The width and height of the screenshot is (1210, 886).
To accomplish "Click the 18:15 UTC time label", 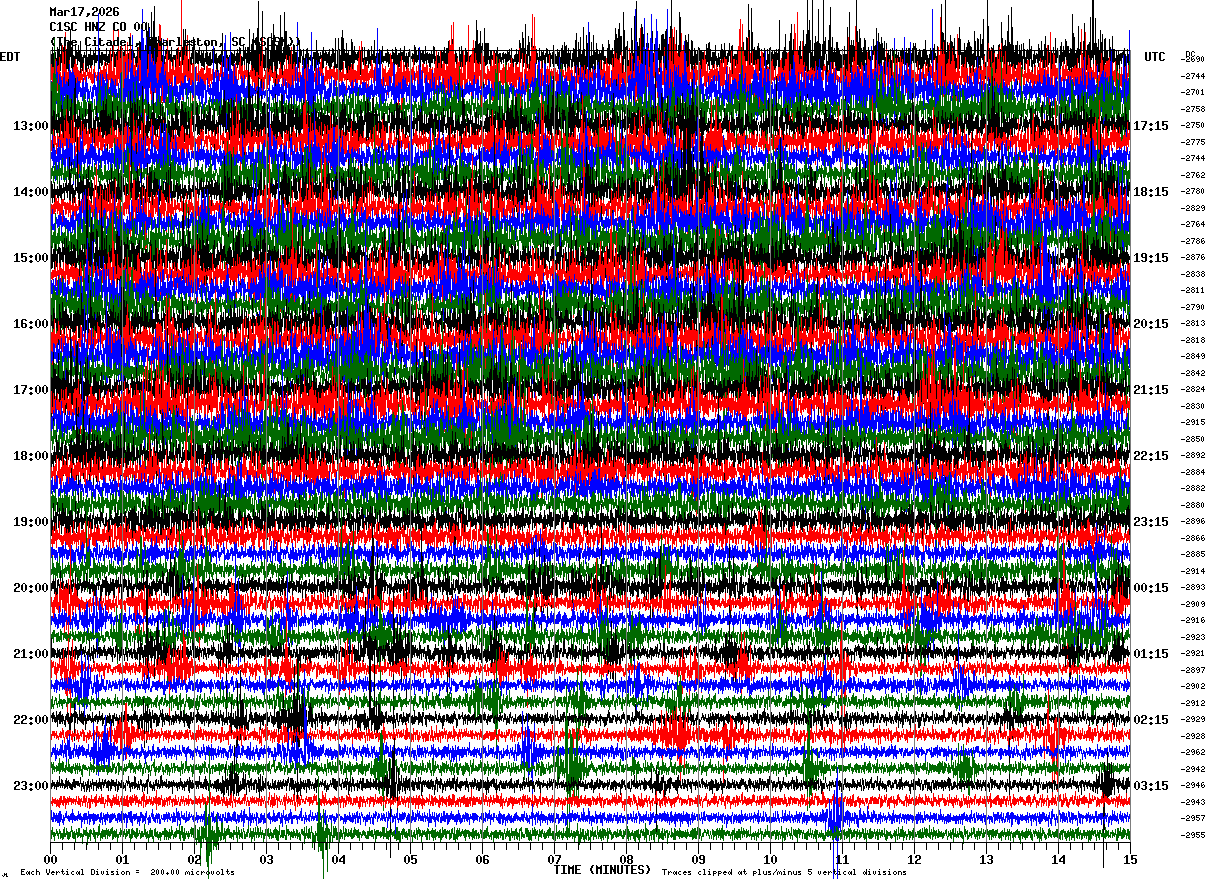I will [x=1151, y=192].
